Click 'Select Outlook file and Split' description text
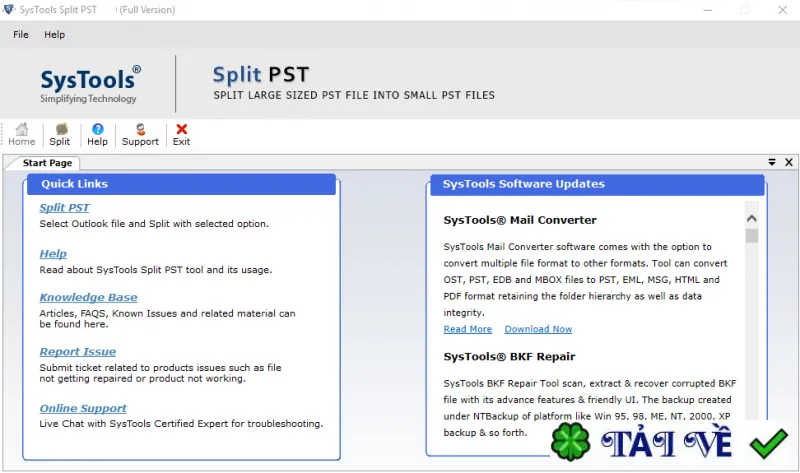 click(x=154, y=223)
